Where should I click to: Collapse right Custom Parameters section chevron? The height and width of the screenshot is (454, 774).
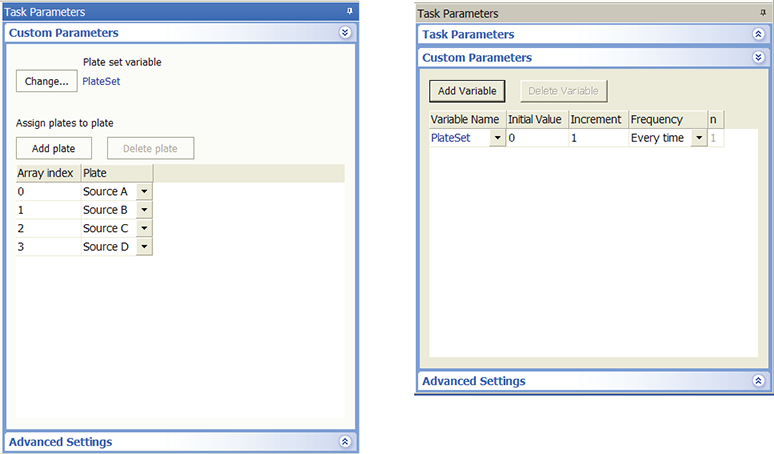pos(758,58)
